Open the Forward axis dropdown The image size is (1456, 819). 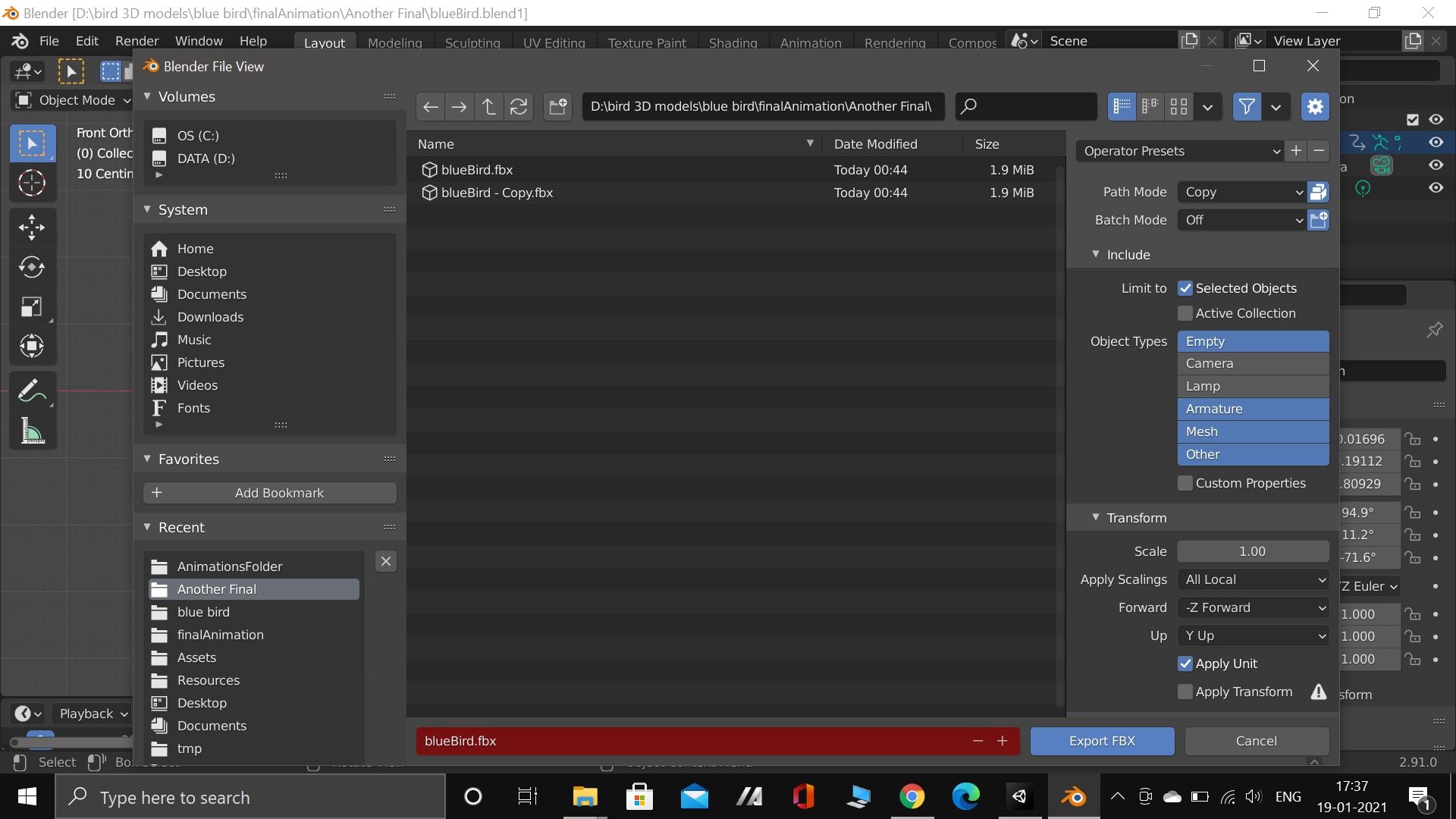pos(1253,607)
